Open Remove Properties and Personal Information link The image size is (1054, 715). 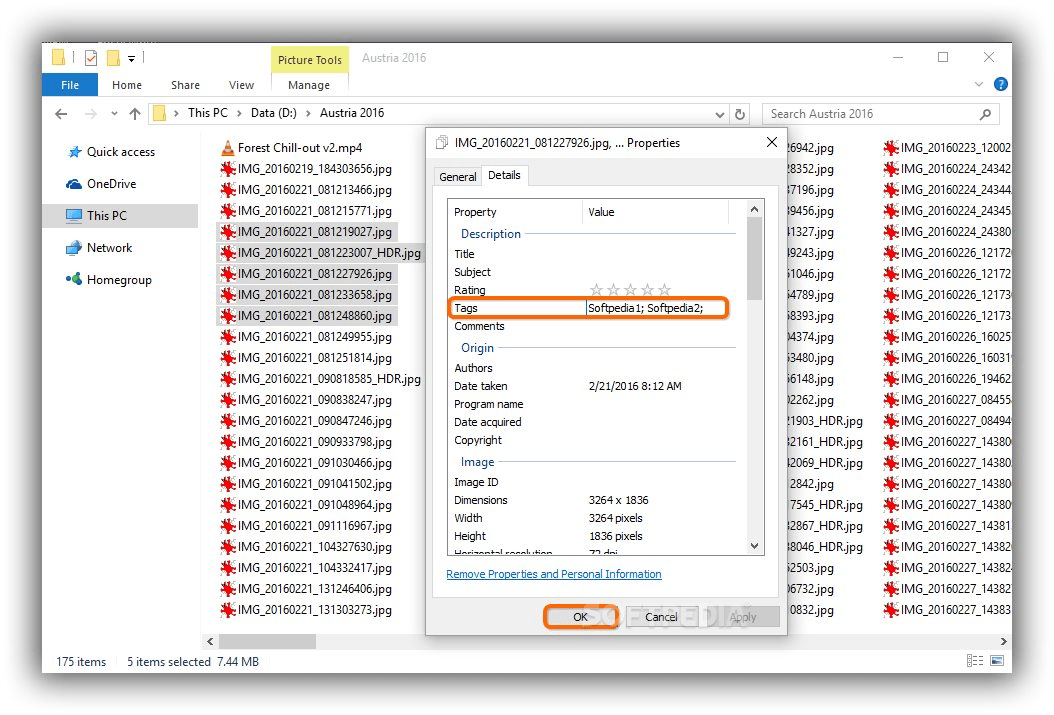pyautogui.click(x=554, y=574)
